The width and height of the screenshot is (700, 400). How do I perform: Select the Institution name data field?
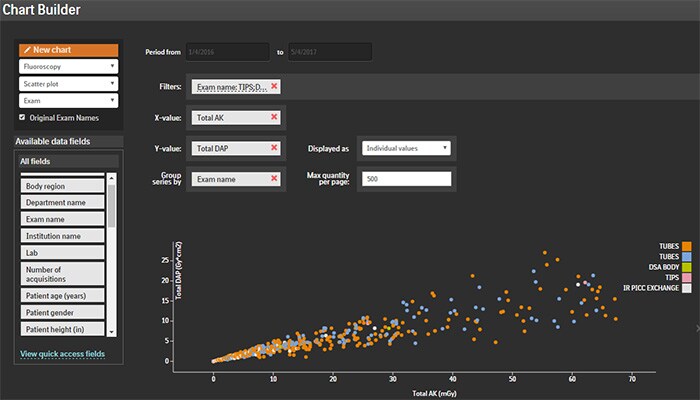click(62, 236)
